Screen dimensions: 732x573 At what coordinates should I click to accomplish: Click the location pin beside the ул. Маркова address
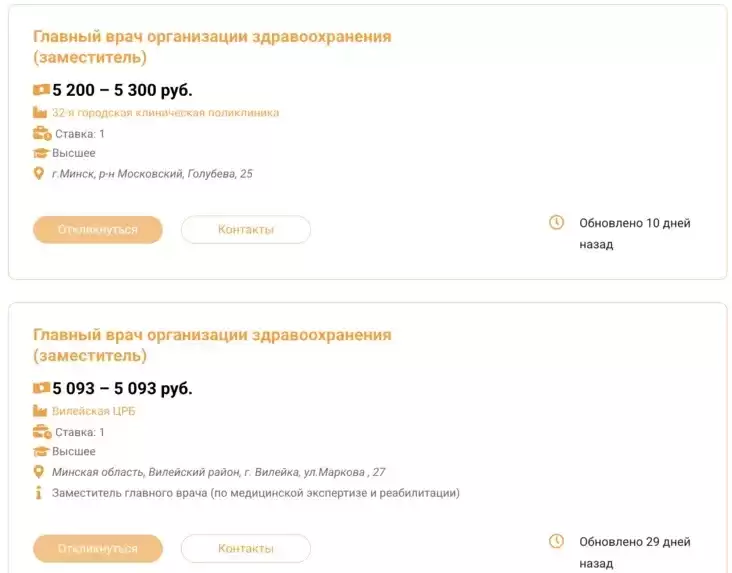point(40,472)
